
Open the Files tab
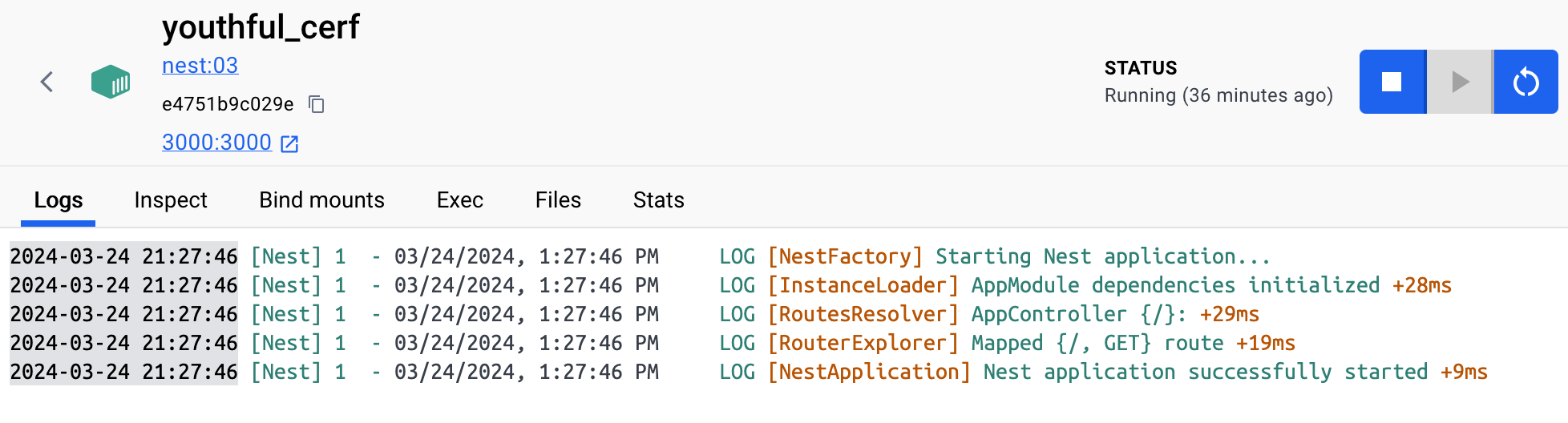[558, 200]
